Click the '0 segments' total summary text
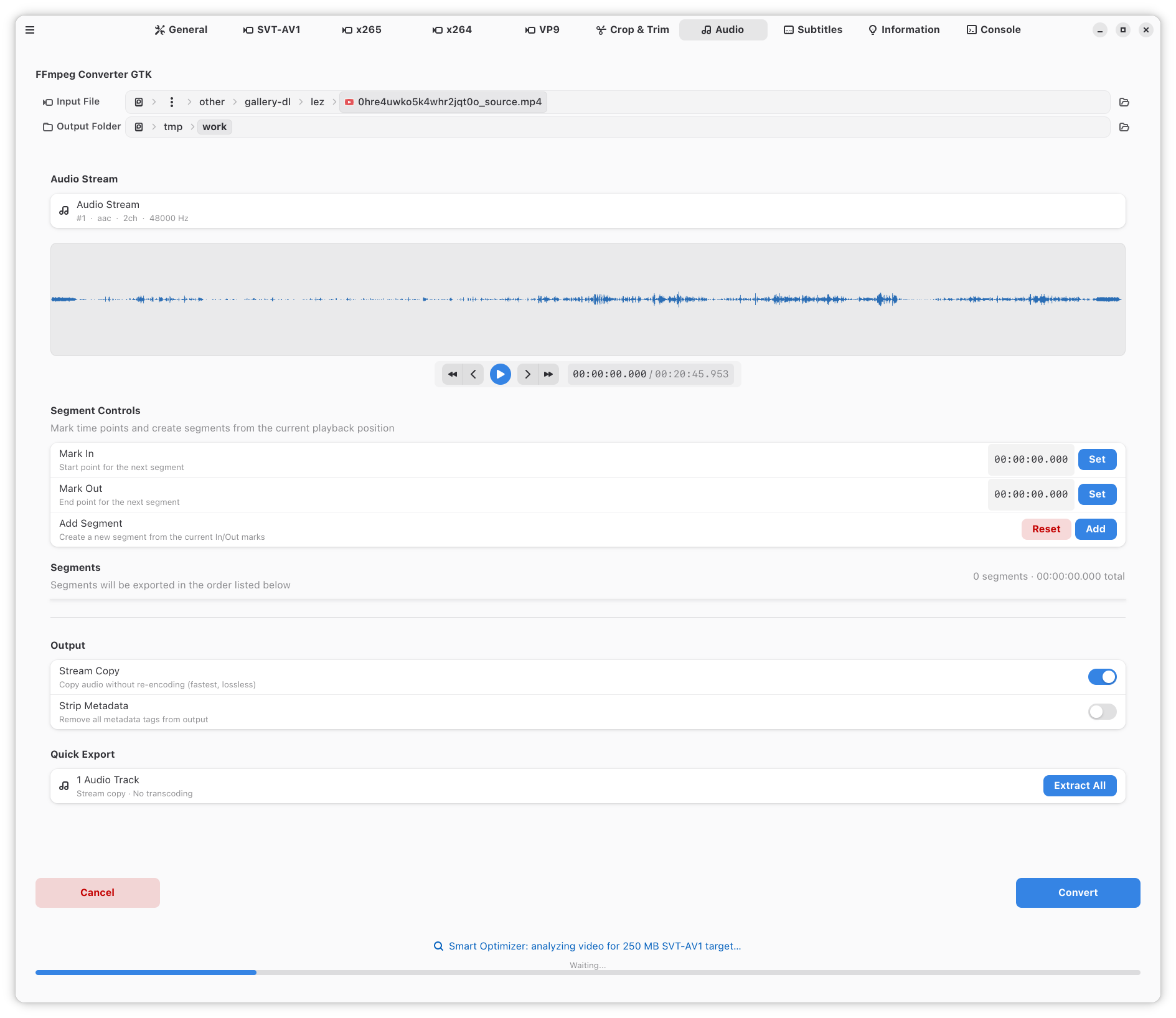 (x=1049, y=577)
